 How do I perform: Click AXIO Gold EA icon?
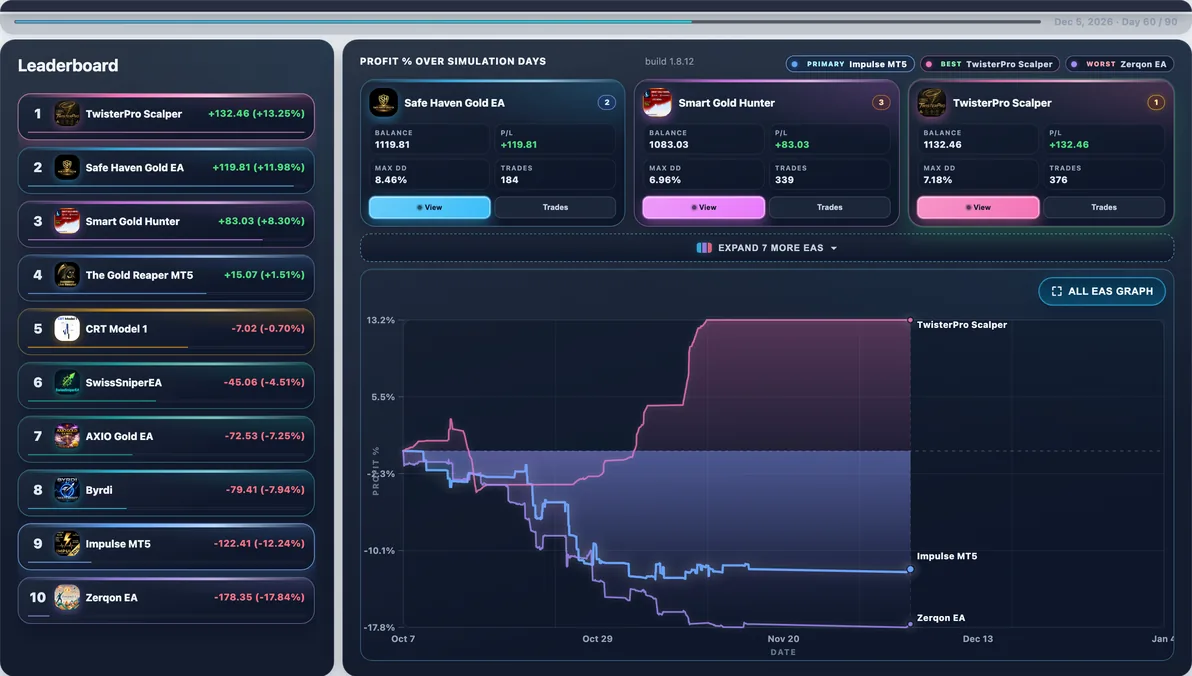point(67,436)
